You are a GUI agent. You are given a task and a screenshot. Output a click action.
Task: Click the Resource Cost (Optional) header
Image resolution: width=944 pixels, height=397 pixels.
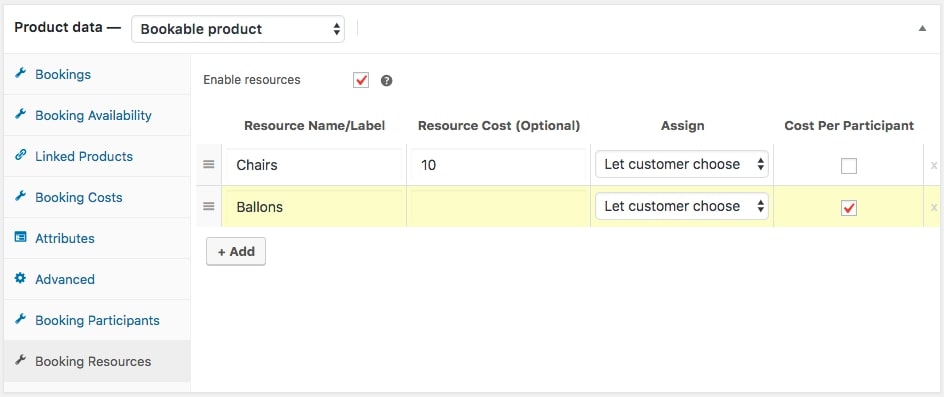point(498,126)
